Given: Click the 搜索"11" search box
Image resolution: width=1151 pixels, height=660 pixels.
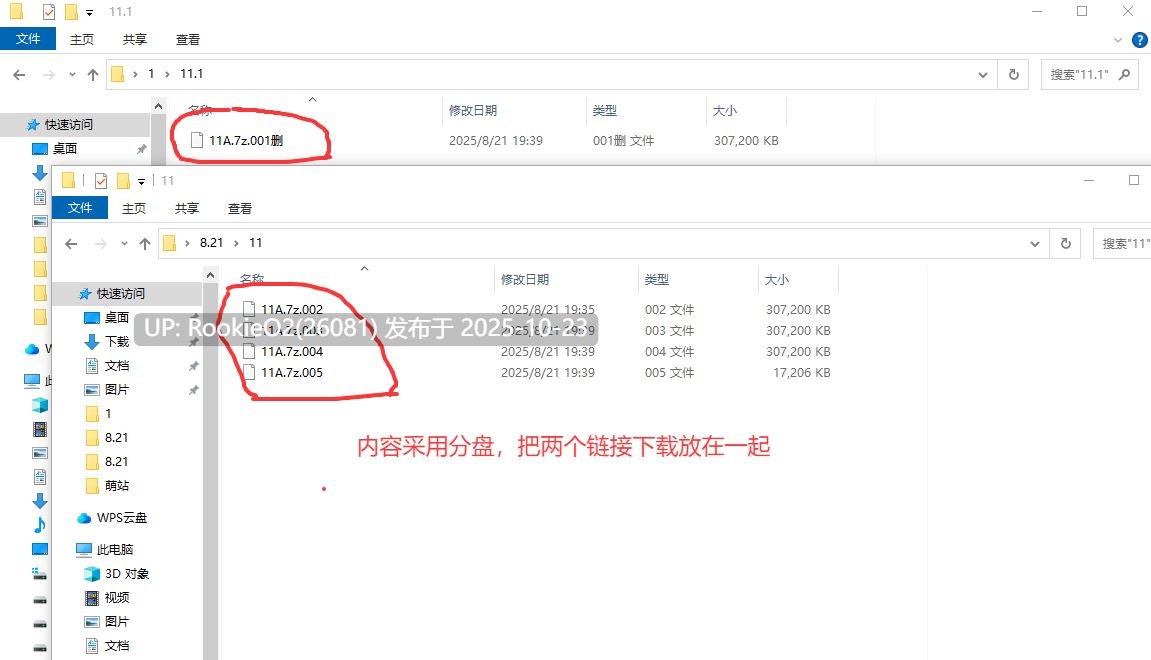Looking at the screenshot, I should [x=1122, y=243].
